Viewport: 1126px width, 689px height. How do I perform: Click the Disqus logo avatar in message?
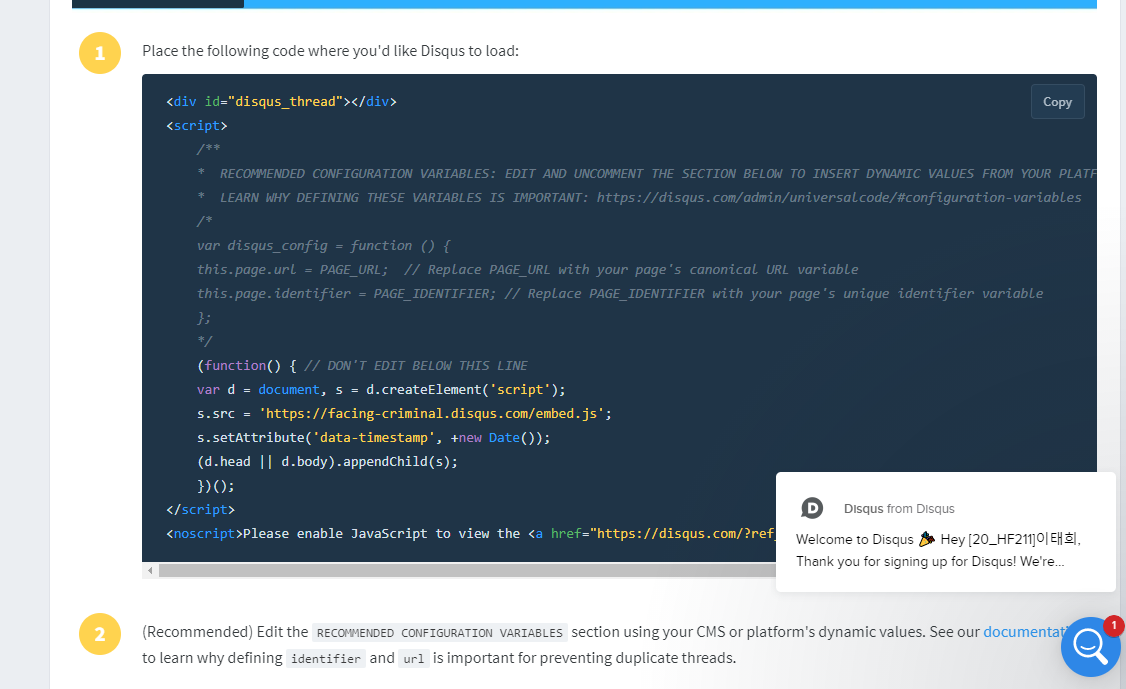(x=811, y=508)
